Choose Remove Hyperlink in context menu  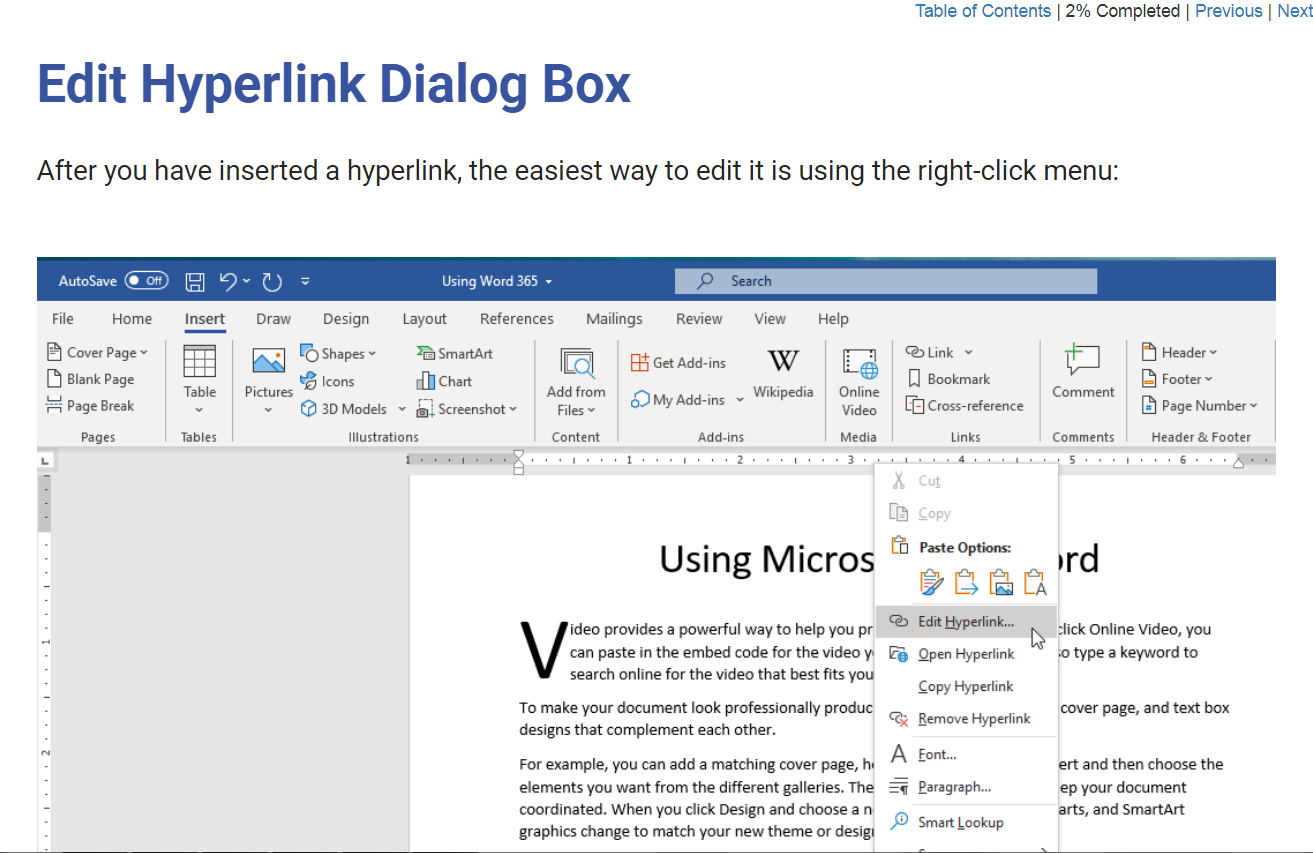(x=966, y=719)
